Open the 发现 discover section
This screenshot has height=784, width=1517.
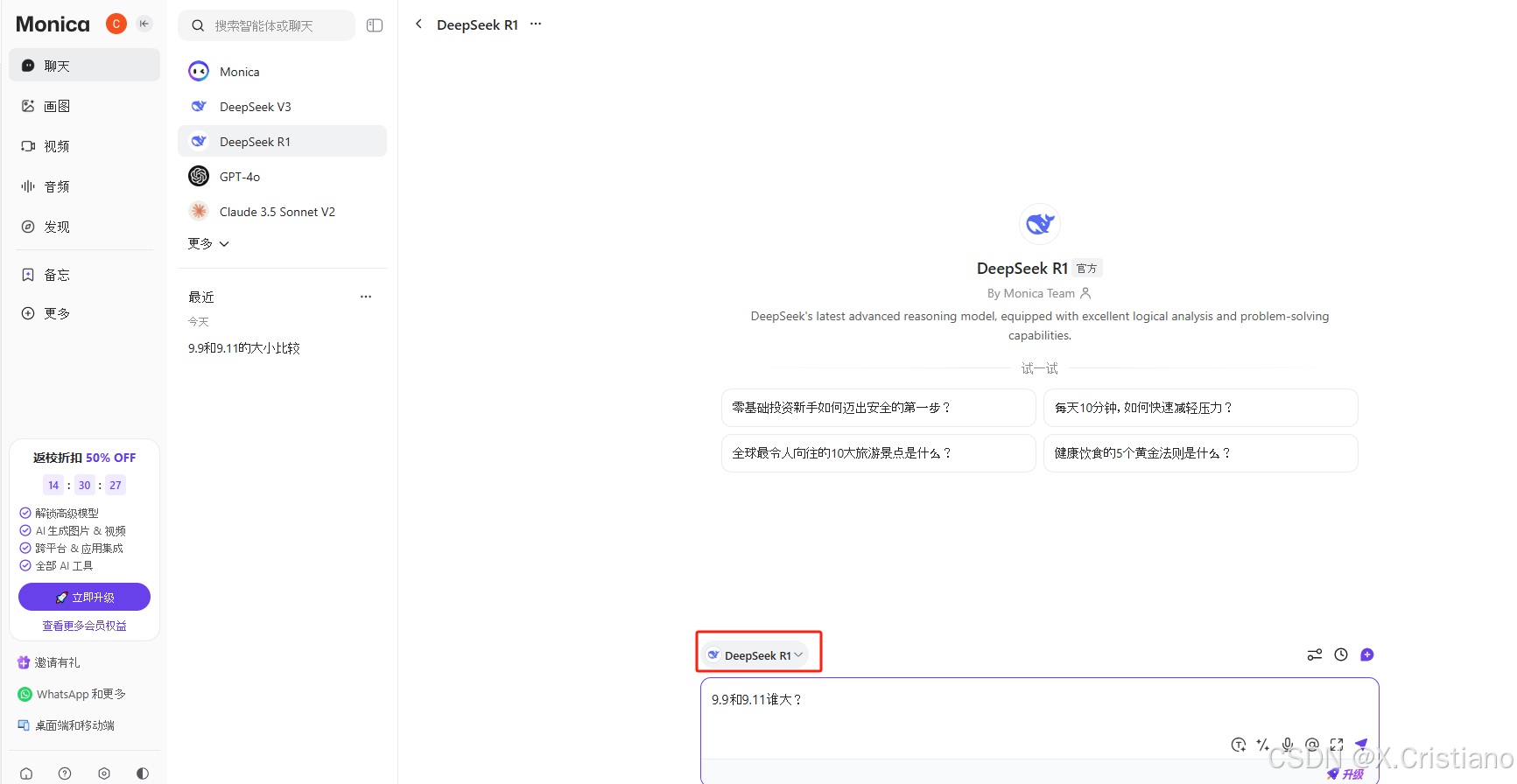[84, 227]
